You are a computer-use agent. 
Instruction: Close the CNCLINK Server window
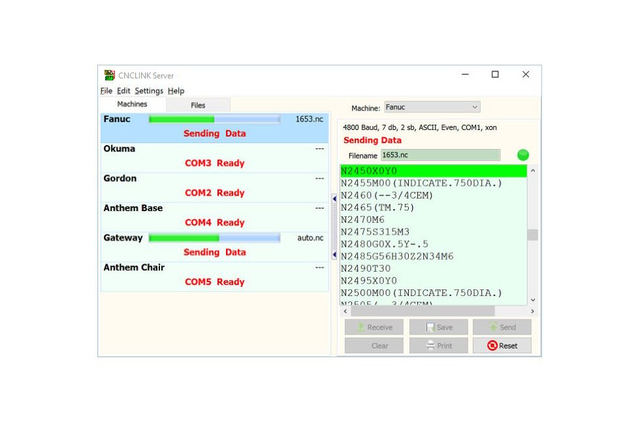(526, 75)
